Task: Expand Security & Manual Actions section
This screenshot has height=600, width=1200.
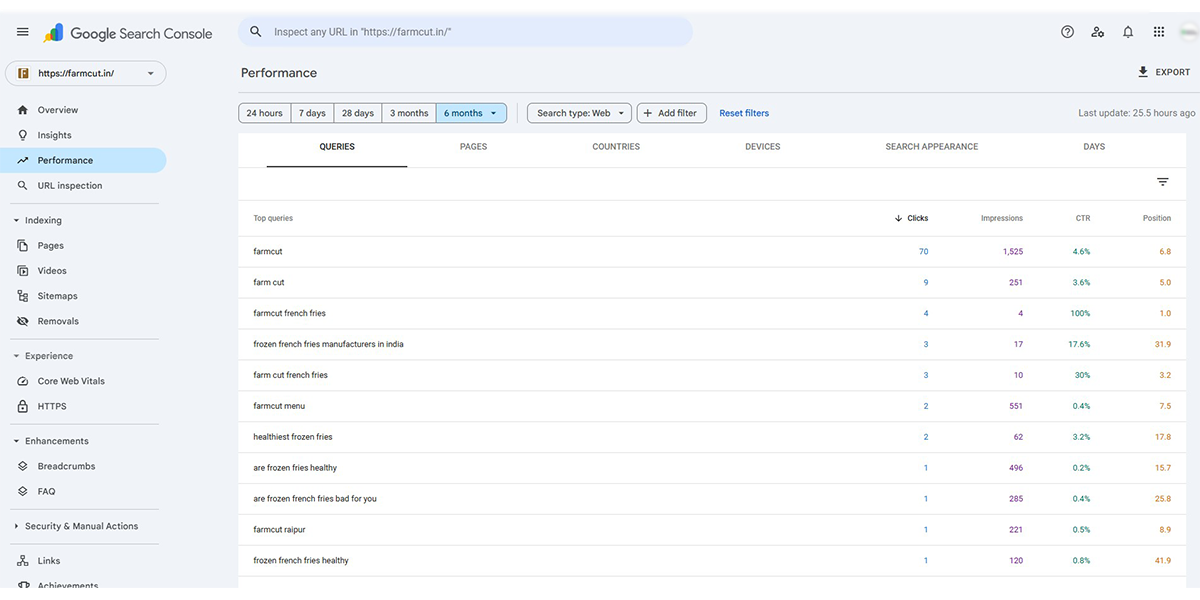Action: click(x=80, y=526)
